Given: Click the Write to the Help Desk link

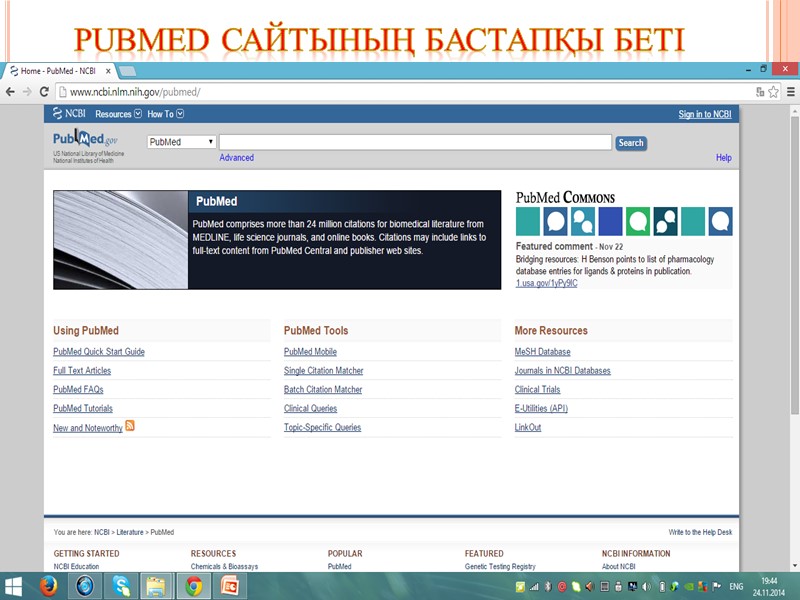Looking at the screenshot, I should click(x=700, y=532).
